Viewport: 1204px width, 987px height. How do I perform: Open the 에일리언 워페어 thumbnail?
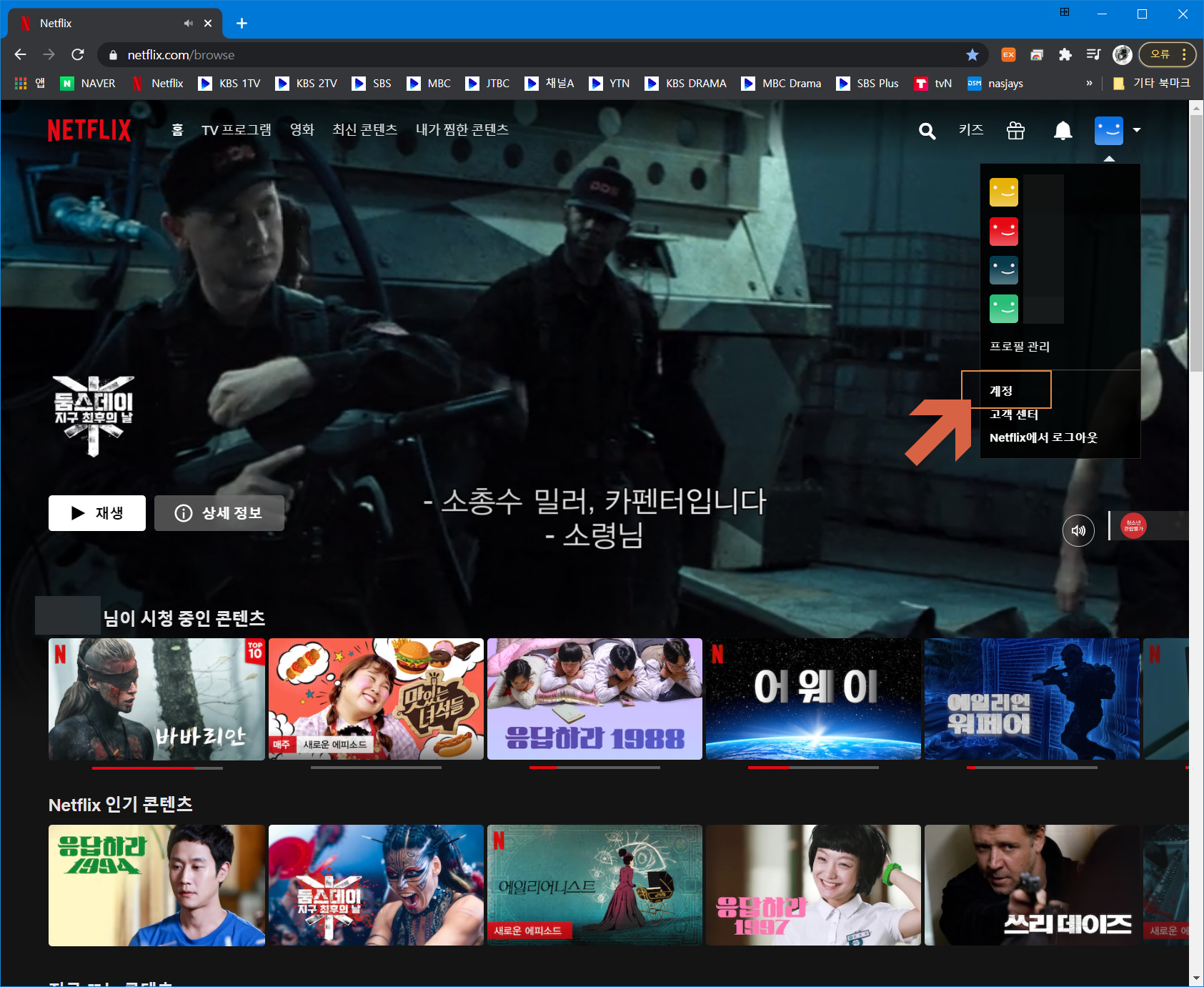click(1032, 699)
